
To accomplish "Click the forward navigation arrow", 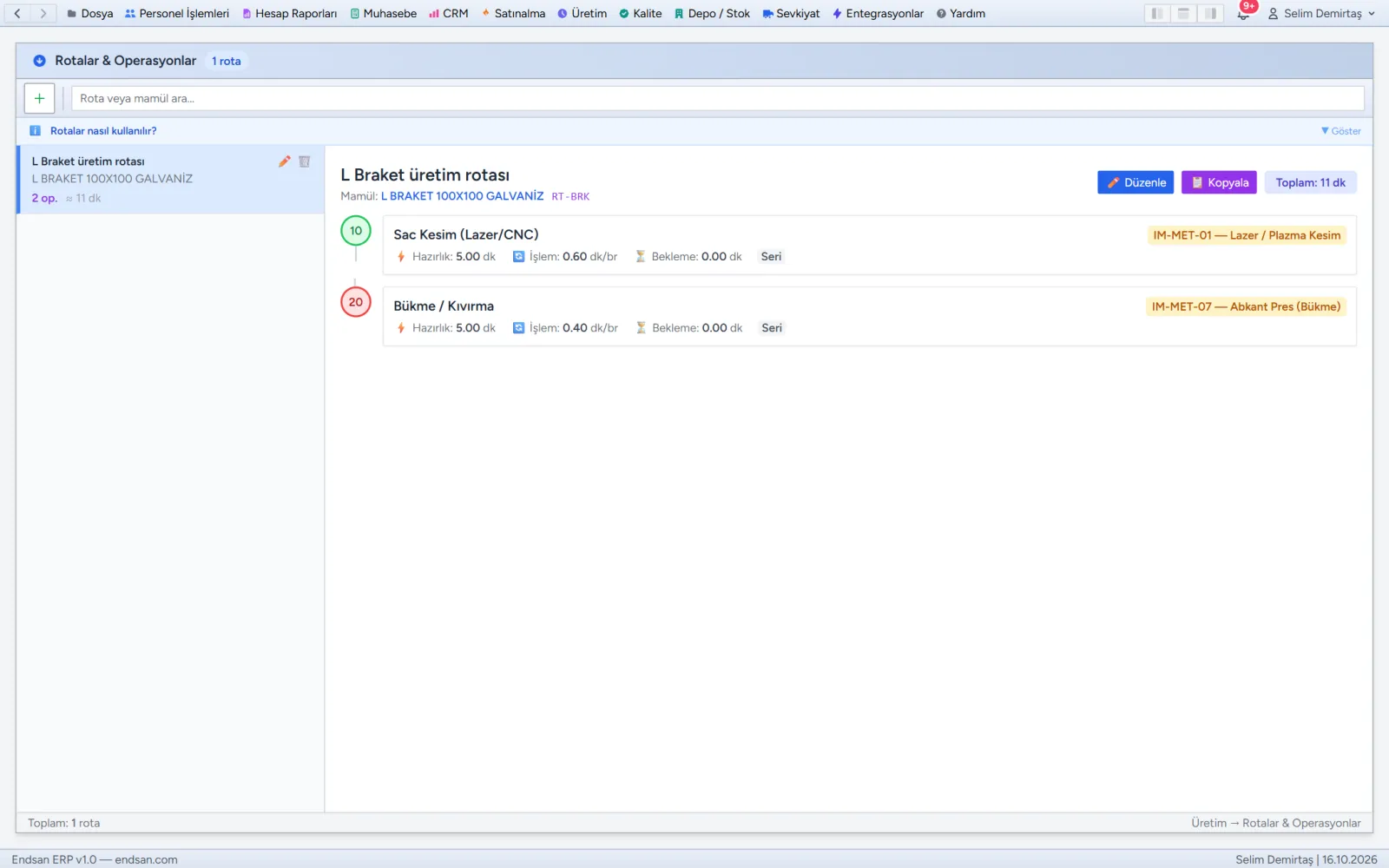I will [x=43, y=13].
